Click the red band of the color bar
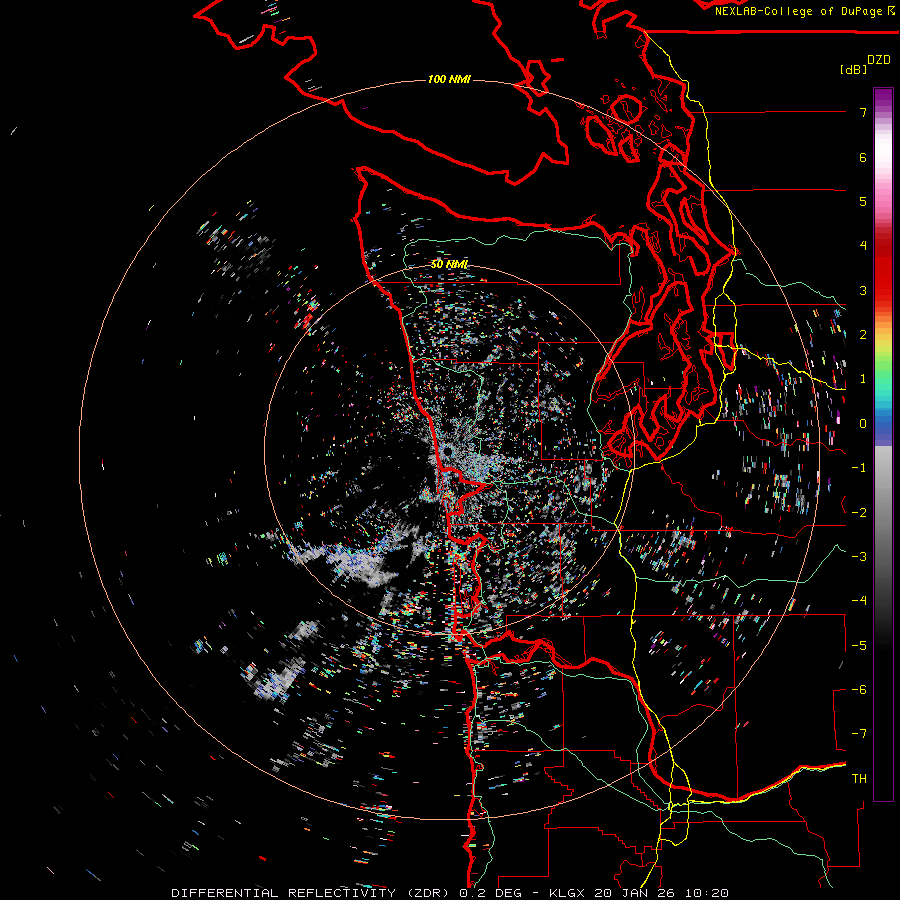 [x=883, y=270]
